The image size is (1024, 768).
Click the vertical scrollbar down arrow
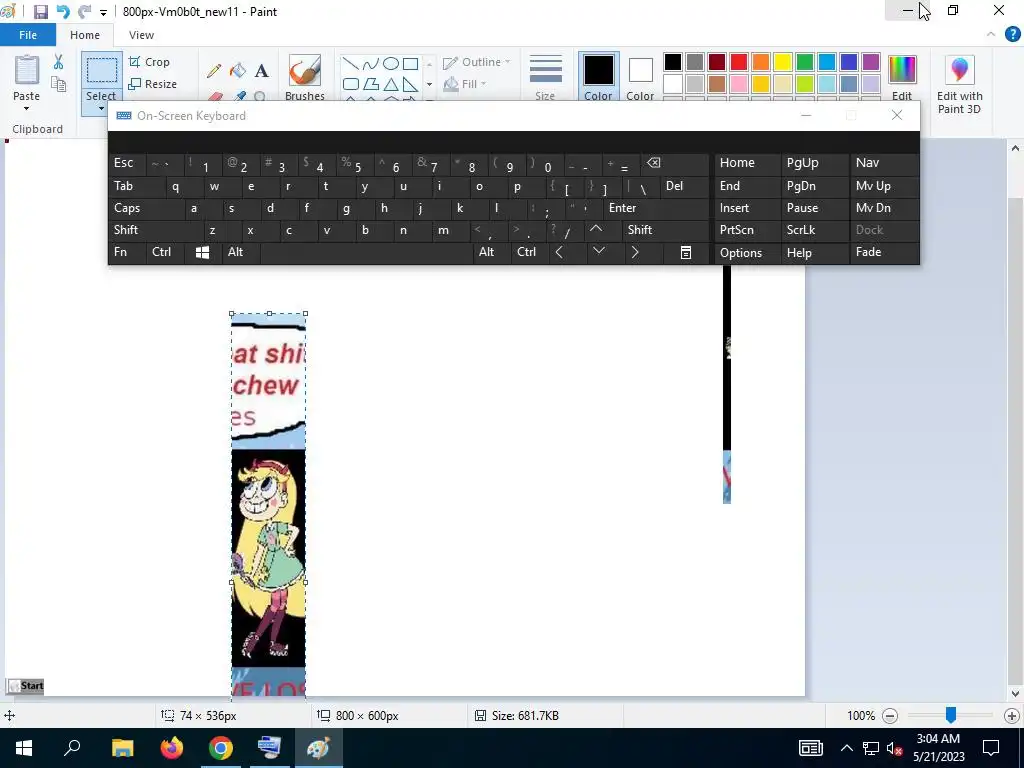pyautogui.click(x=1016, y=694)
